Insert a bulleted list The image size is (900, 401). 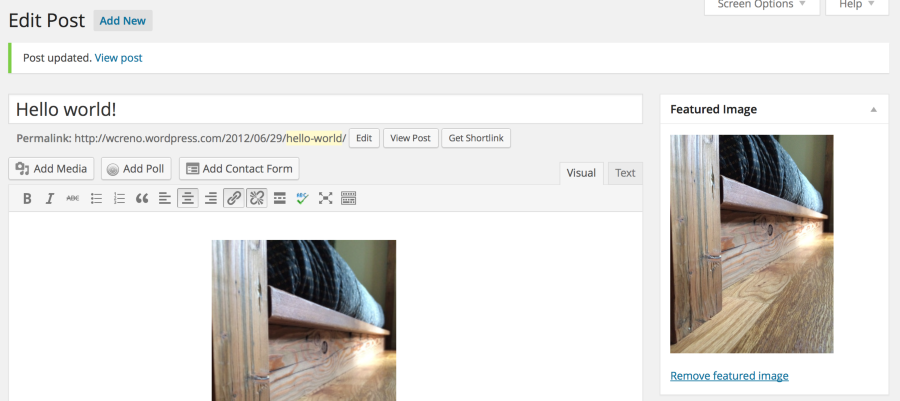coord(97,199)
